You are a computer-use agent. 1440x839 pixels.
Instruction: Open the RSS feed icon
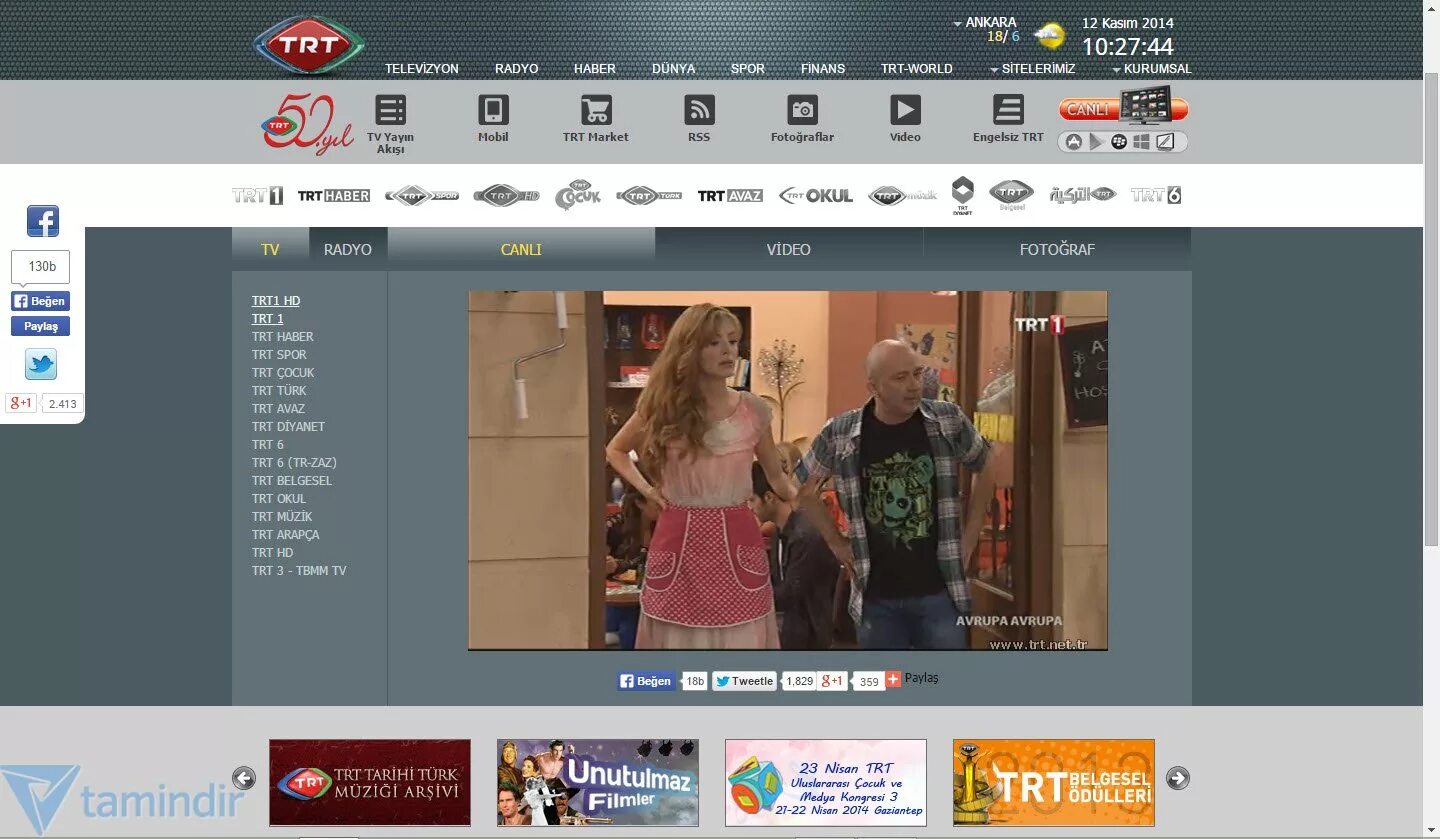click(x=699, y=110)
